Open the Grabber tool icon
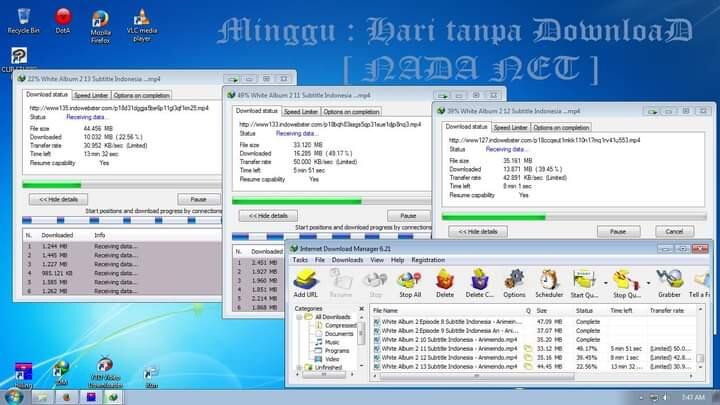 pyautogui.click(x=669, y=283)
